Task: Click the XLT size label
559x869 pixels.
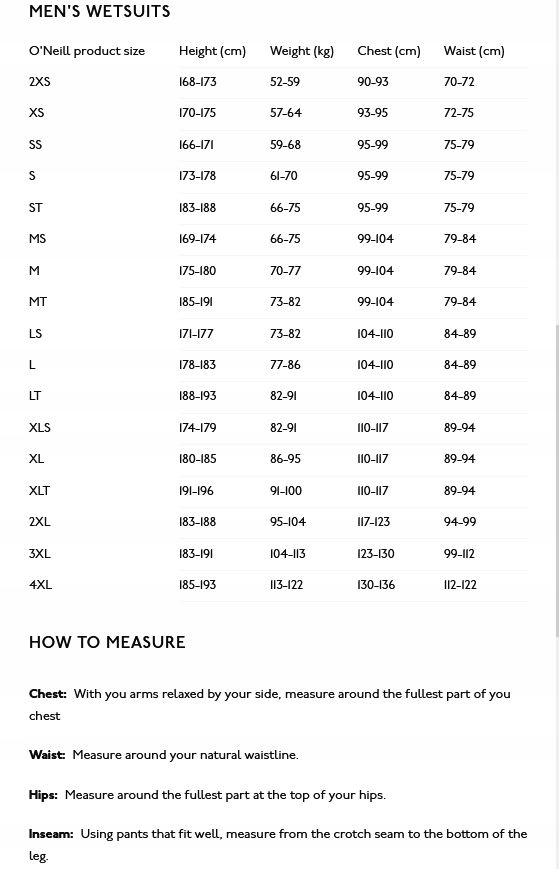Action: (x=39, y=490)
